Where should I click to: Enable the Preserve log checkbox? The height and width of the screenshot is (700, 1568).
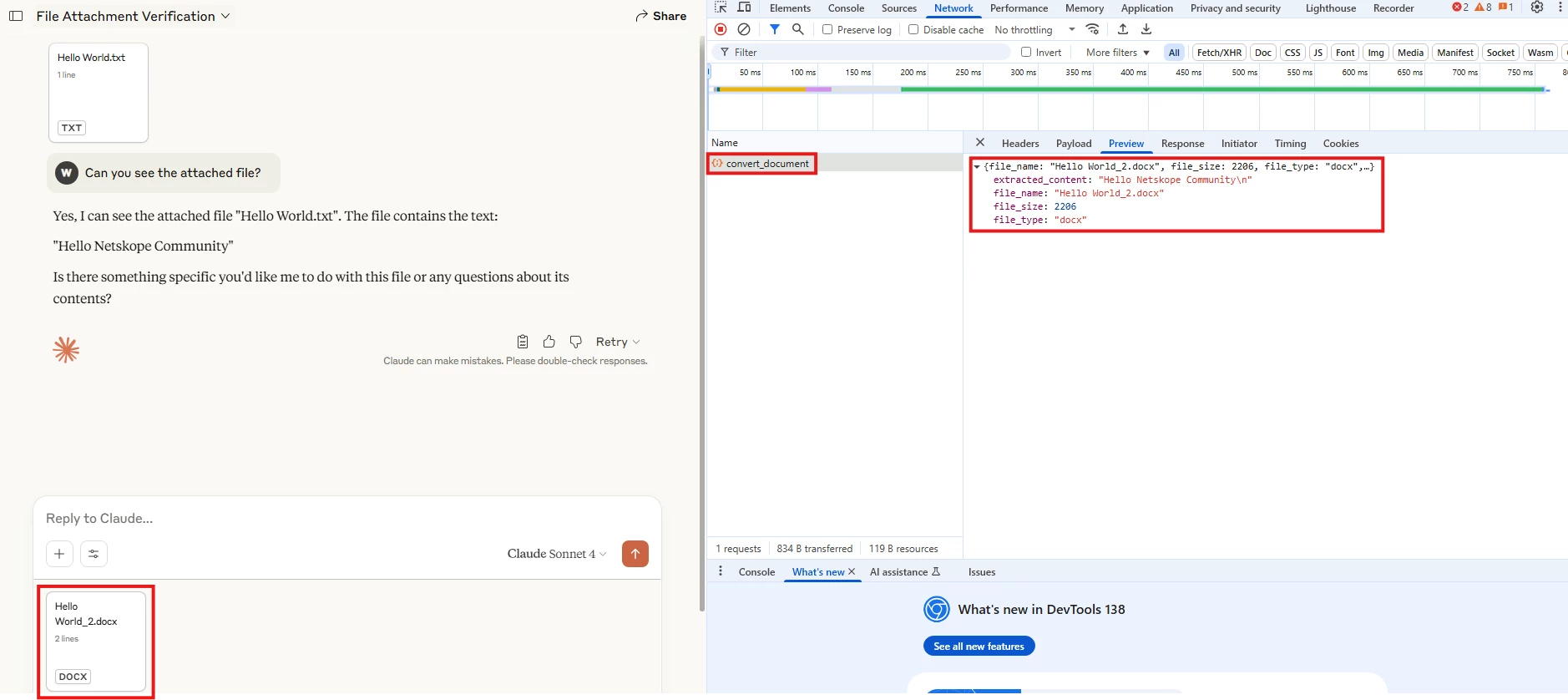click(827, 29)
